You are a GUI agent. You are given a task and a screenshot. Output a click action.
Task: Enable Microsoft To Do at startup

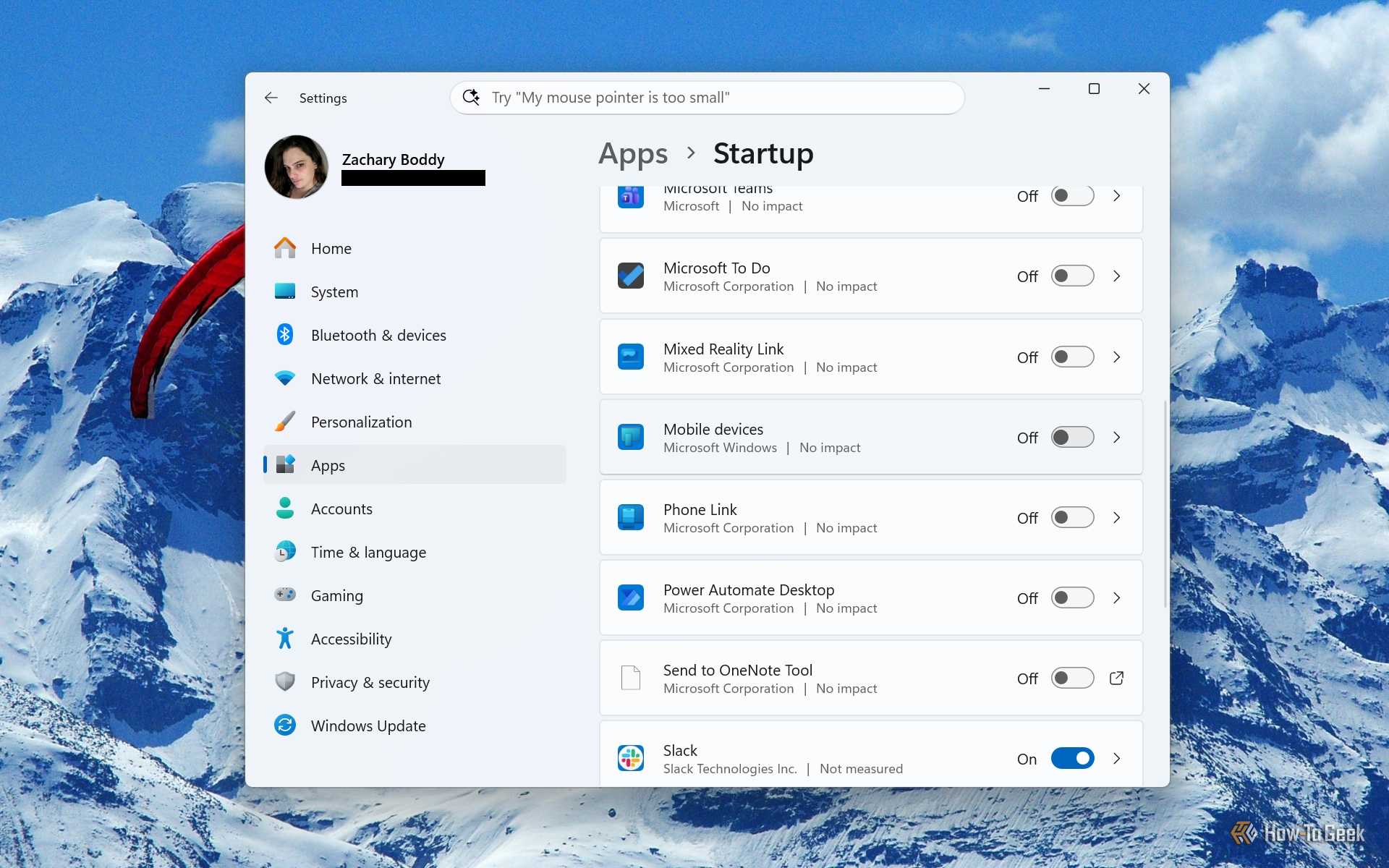tap(1072, 276)
